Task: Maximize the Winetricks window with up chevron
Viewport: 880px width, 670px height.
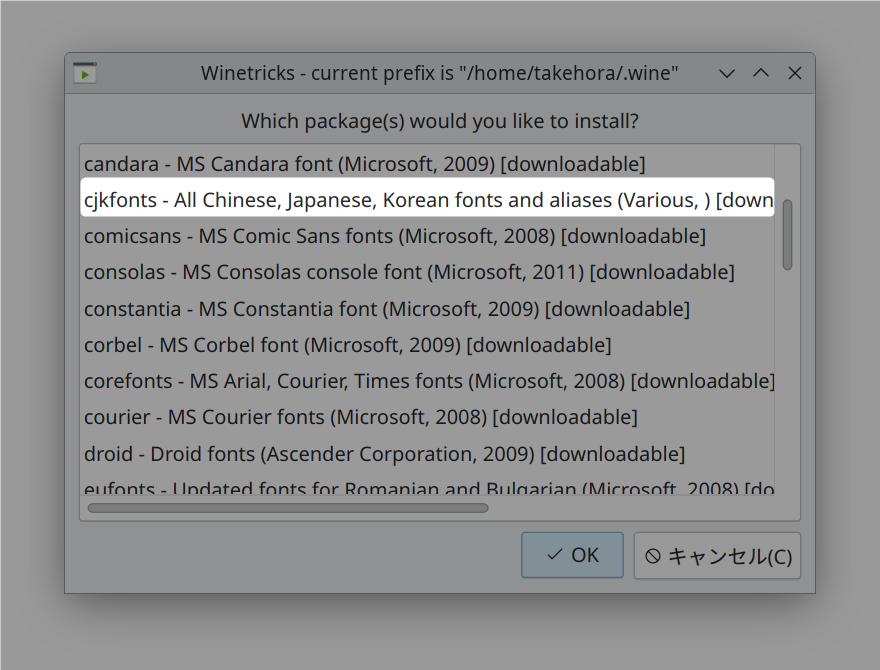Action: coord(761,73)
